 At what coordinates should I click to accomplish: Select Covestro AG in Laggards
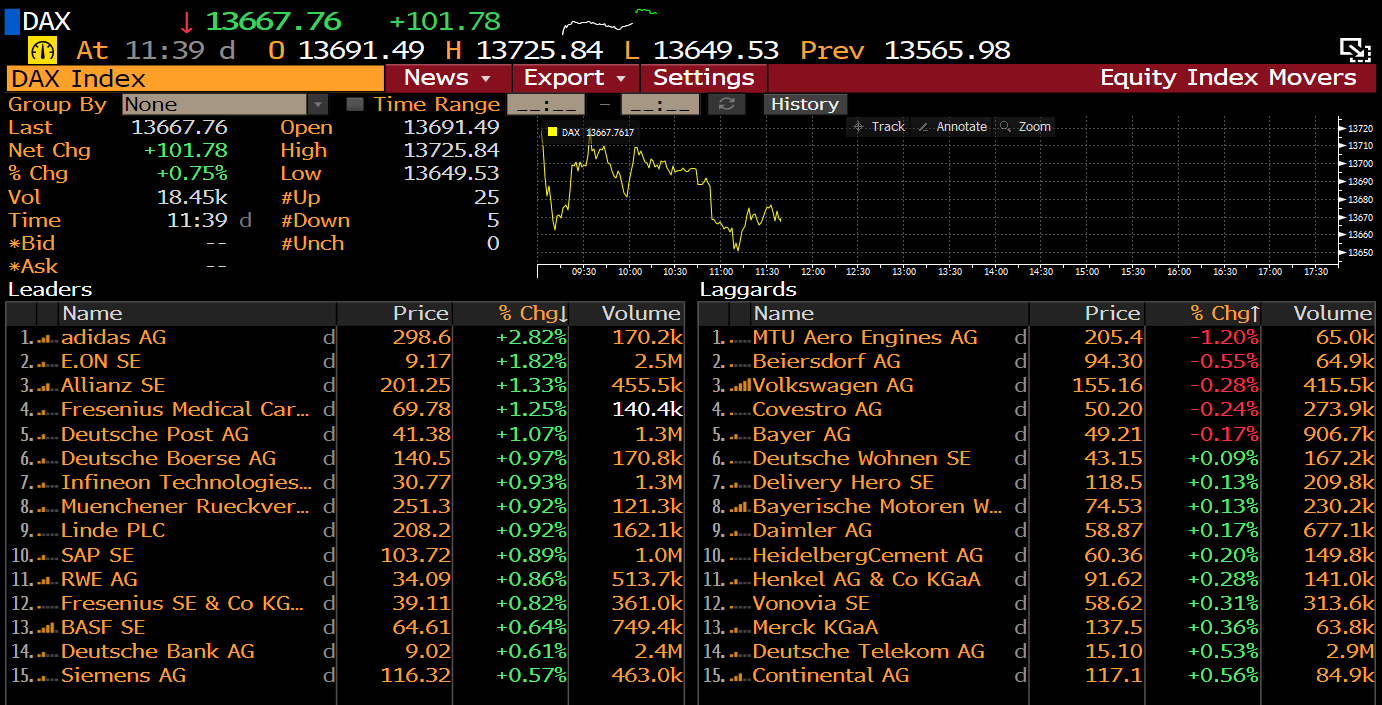(817, 410)
